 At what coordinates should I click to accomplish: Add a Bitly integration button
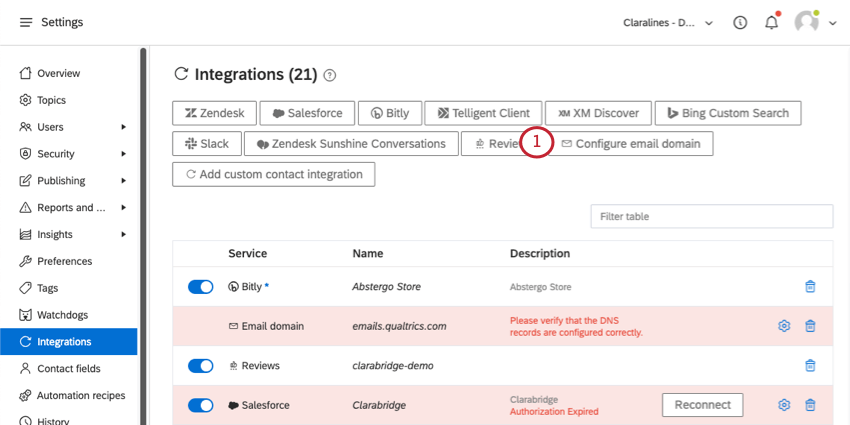(x=390, y=113)
